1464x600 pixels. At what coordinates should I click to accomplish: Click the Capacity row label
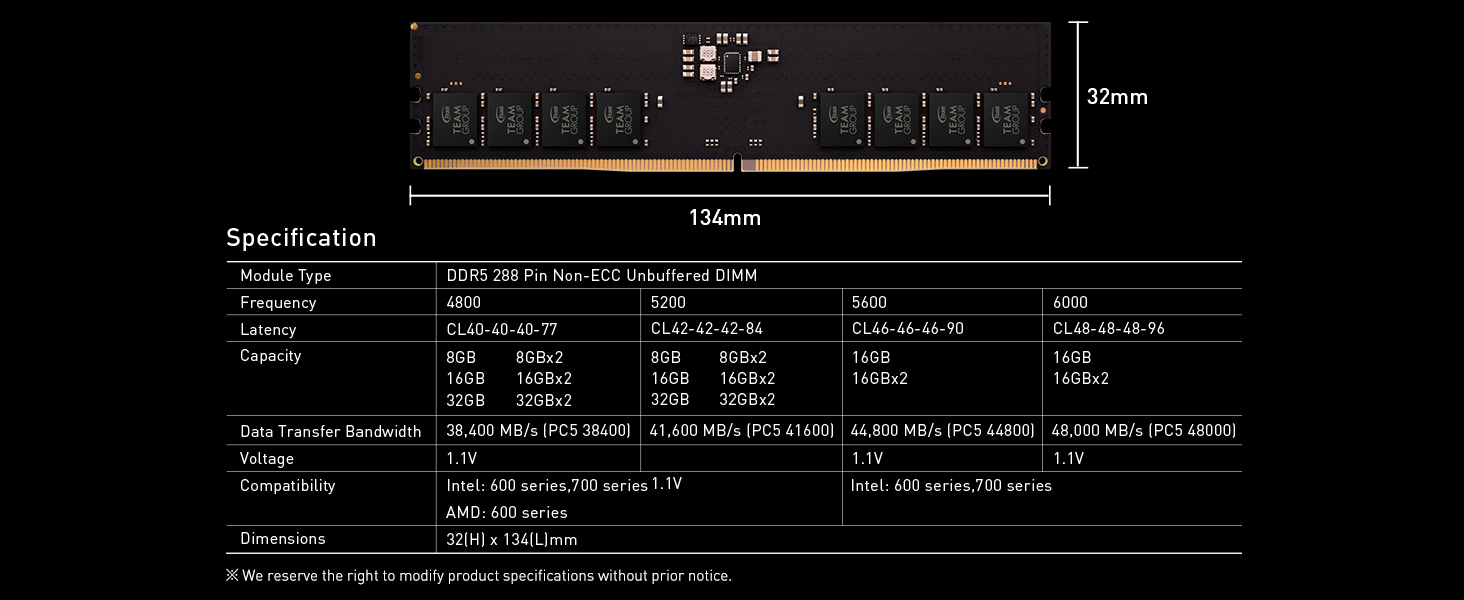pos(270,356)
